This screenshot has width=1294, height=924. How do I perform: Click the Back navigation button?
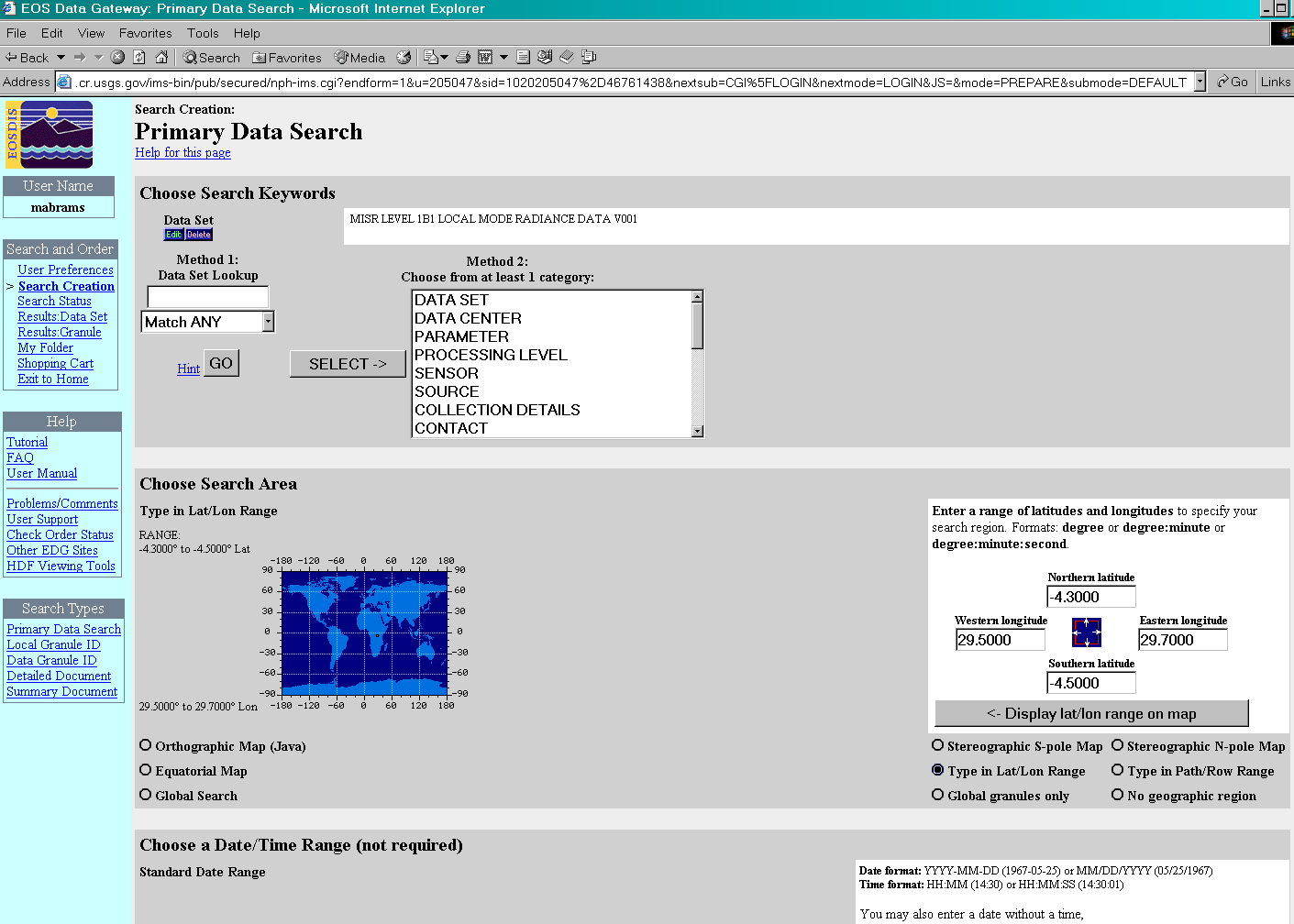click(x=27, y=57)
